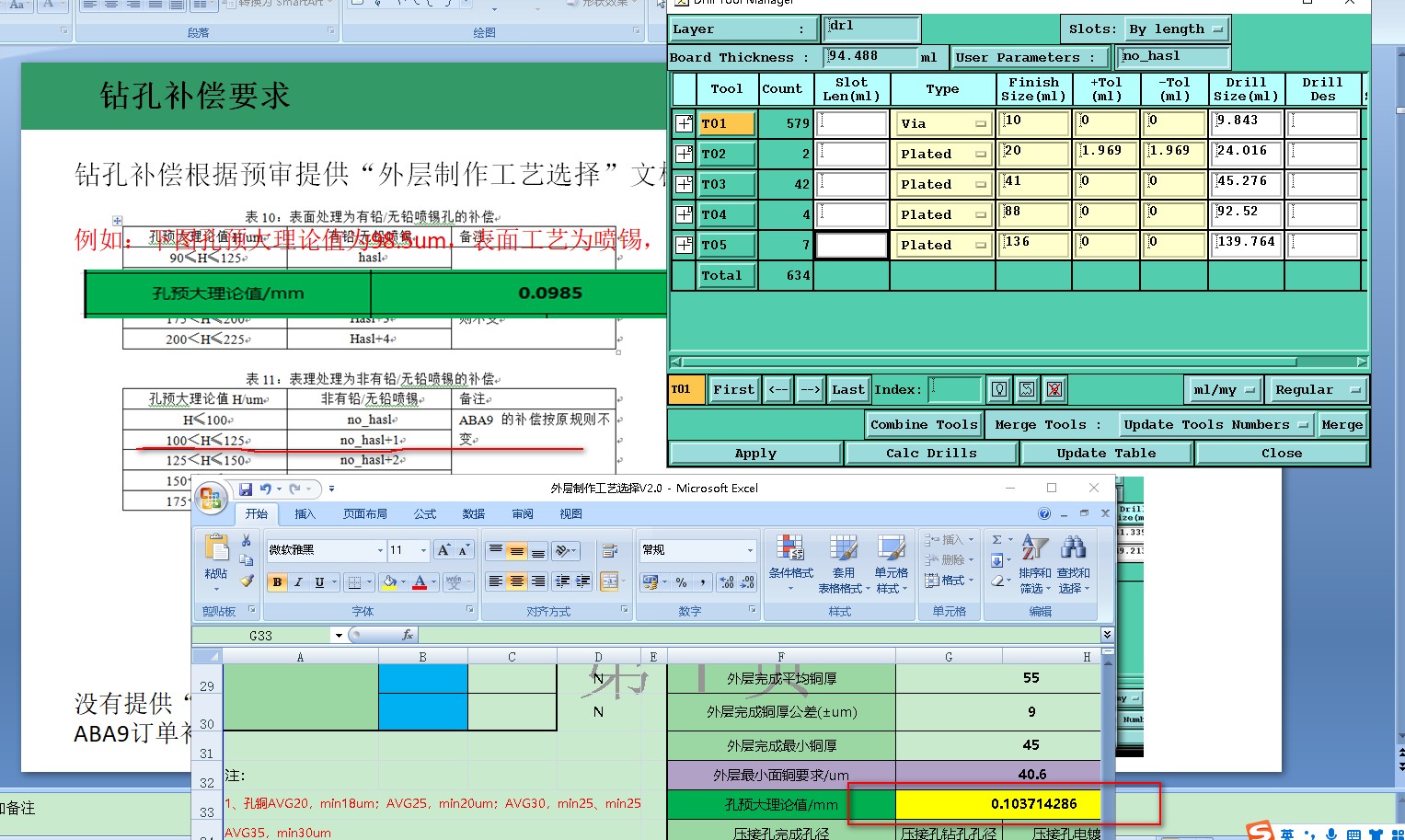Viewport: 1405px width, 840px height.
Task: Switch to the 数据 ribbon tab
Action: tap(474, 514)
